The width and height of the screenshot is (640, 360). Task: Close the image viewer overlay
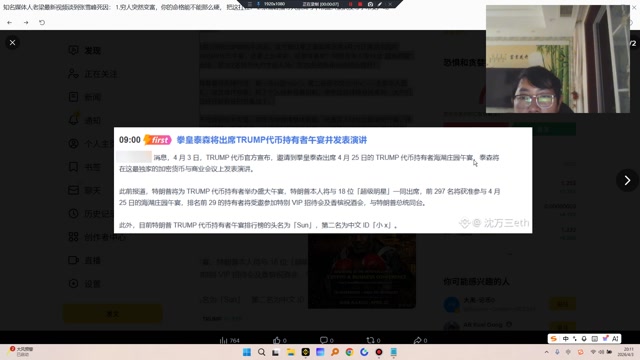pyautogui.click(x=12, y=42)
